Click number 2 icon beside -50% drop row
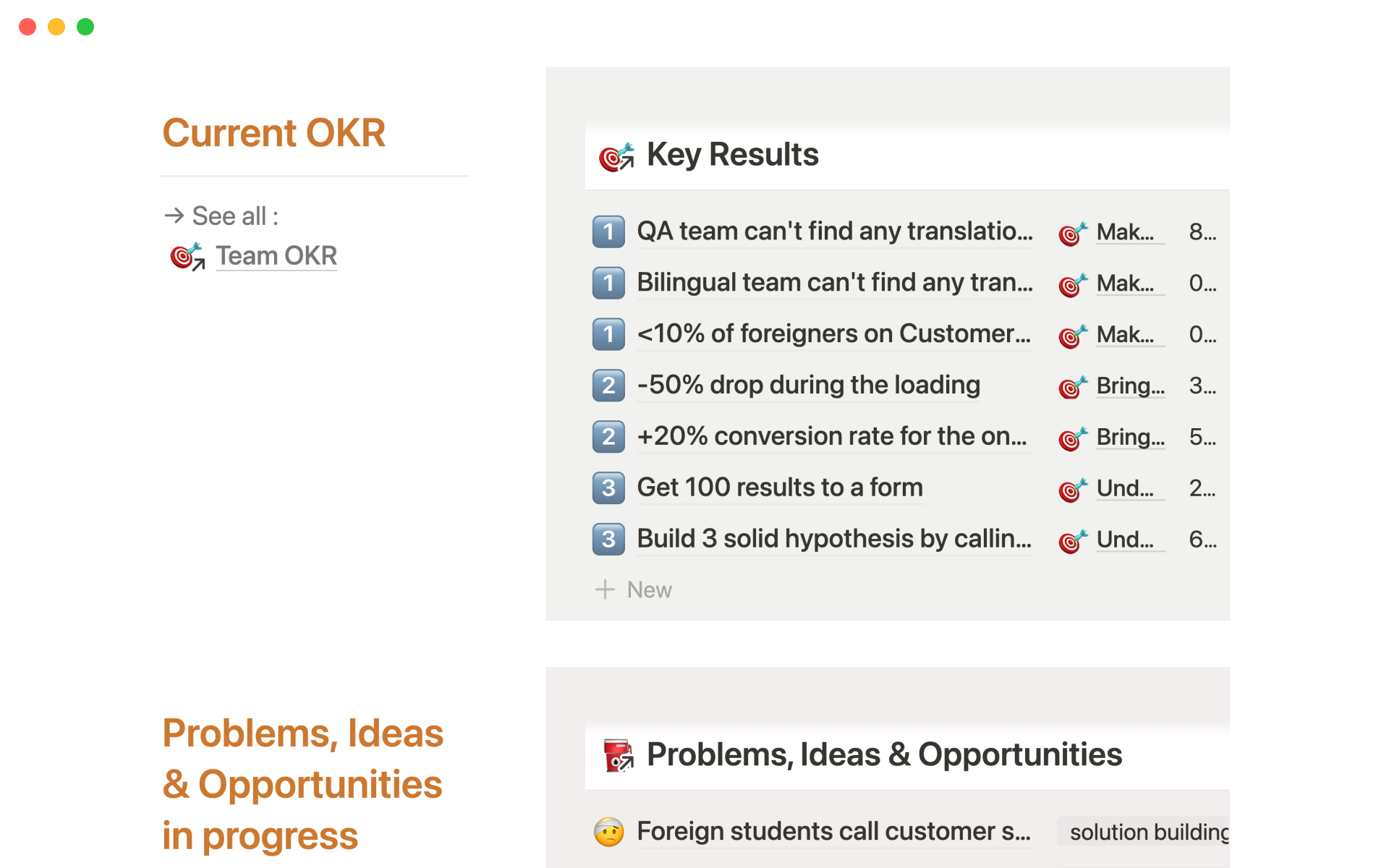This screenshot has height=868, width=1389. [x=608, y=386]
